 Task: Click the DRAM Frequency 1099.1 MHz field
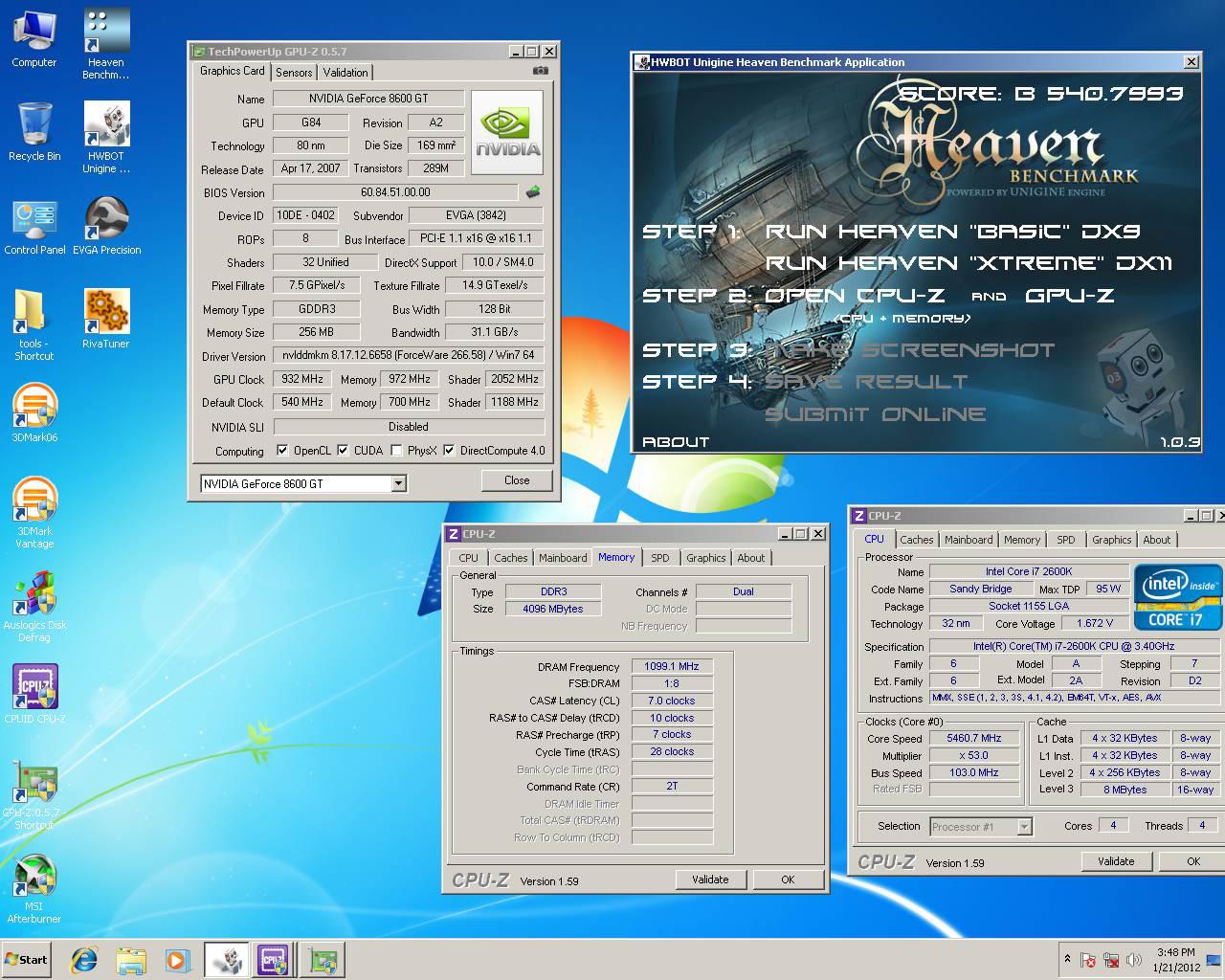672,666
